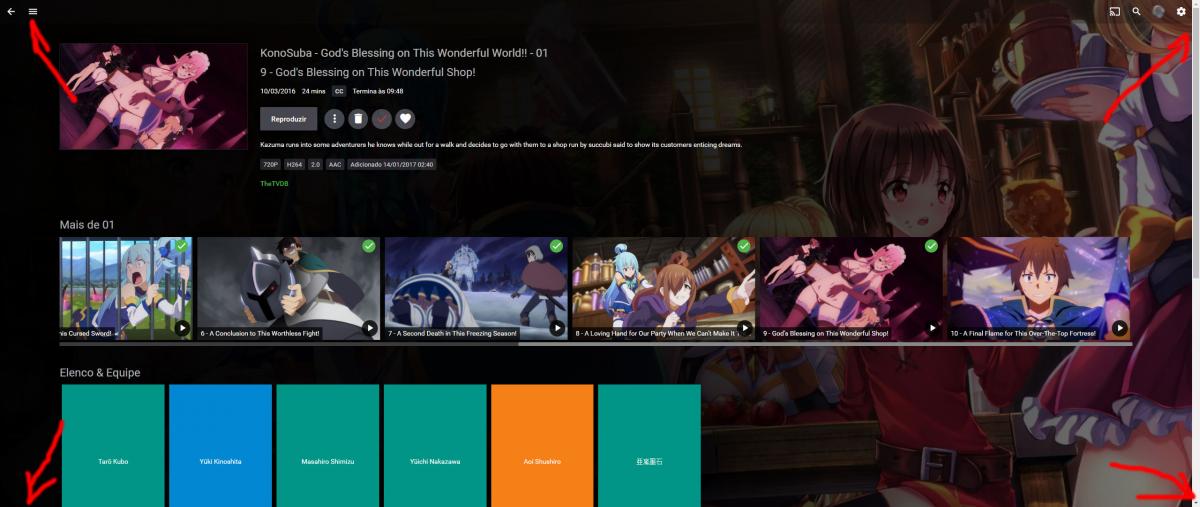Image resolution: width=1200 pixels, height=507 pixels.
Task: Click the Reproduzir play button
Action: click(x=288, y=119)
